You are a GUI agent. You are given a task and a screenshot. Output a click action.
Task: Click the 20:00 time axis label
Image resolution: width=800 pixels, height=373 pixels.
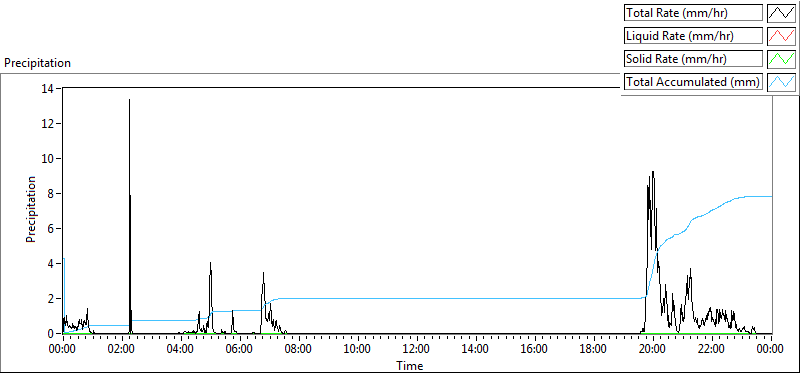click(653, 349)
